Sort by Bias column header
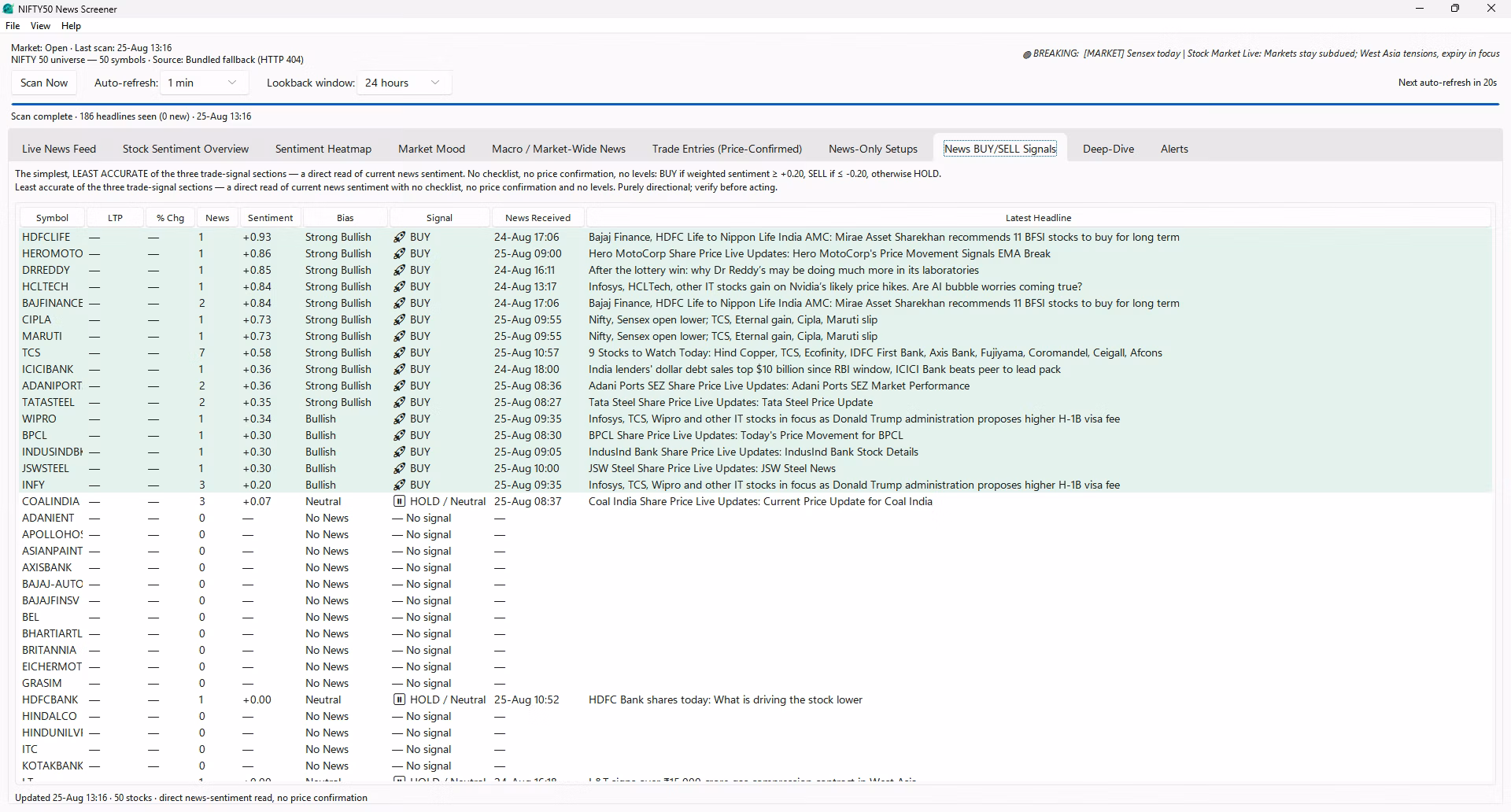The width and height of the screenshot is (1511, 812). tap(345, 218)
